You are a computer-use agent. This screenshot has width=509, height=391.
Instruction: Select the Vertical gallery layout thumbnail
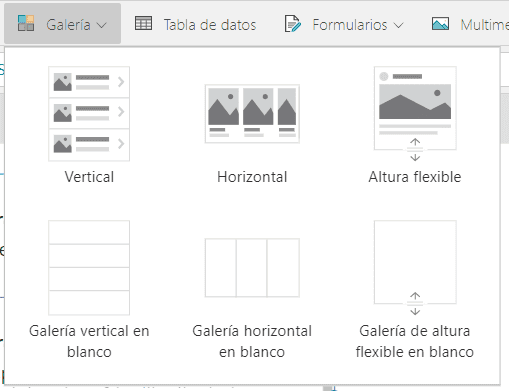tap(89, 114)
